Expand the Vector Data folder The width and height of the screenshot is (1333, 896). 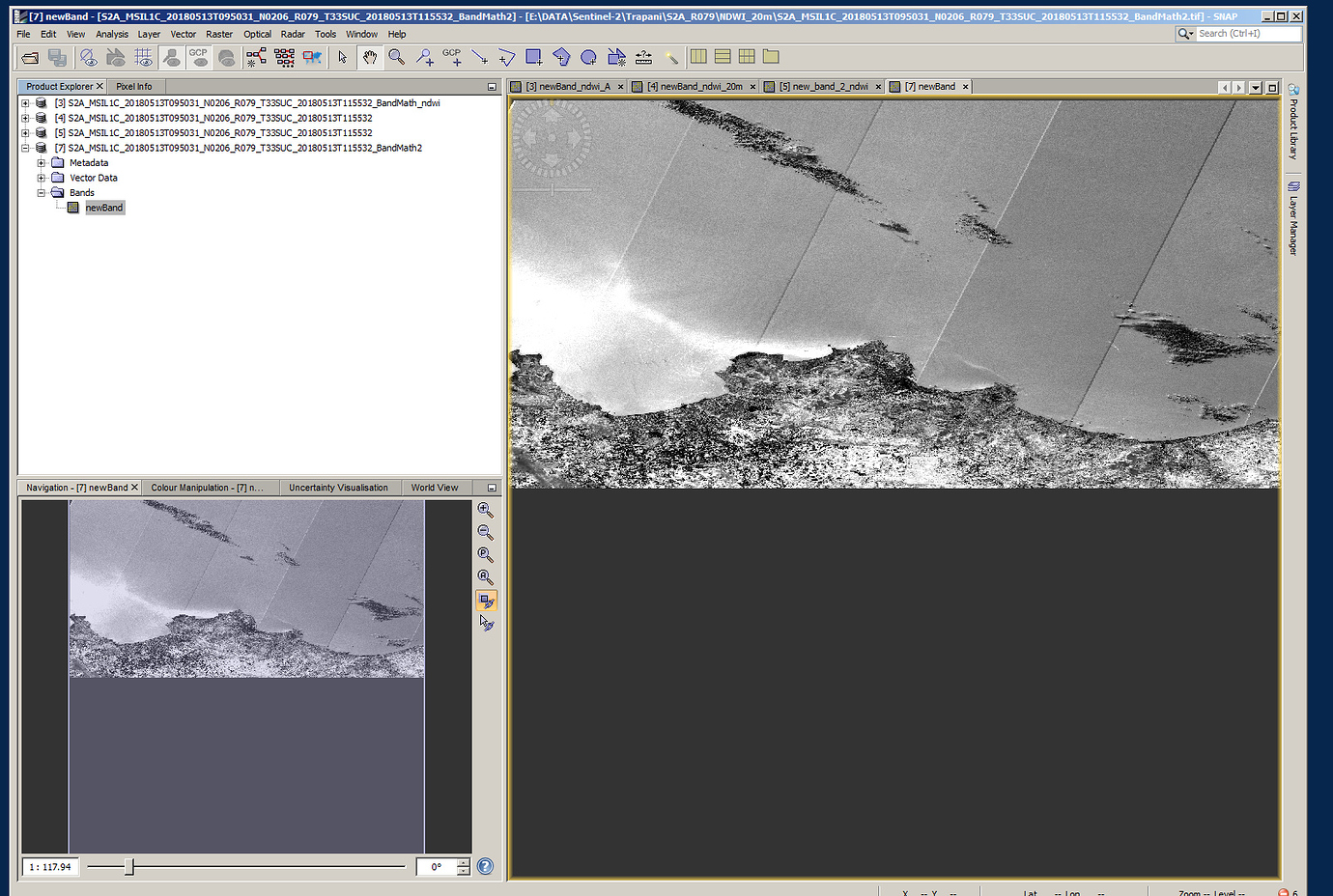coord(41,178)
